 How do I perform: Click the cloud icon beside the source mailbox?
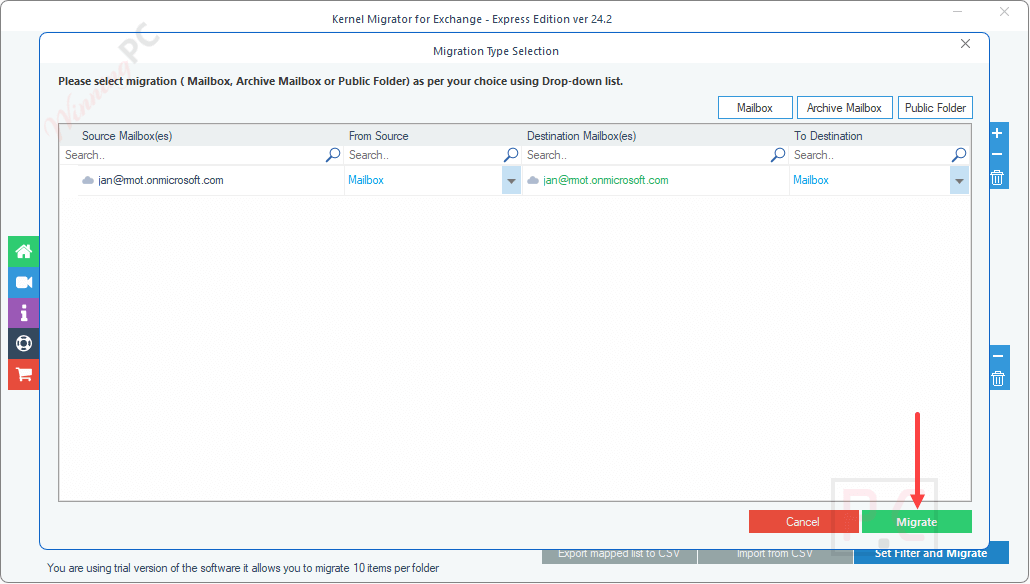pos(87,180)
